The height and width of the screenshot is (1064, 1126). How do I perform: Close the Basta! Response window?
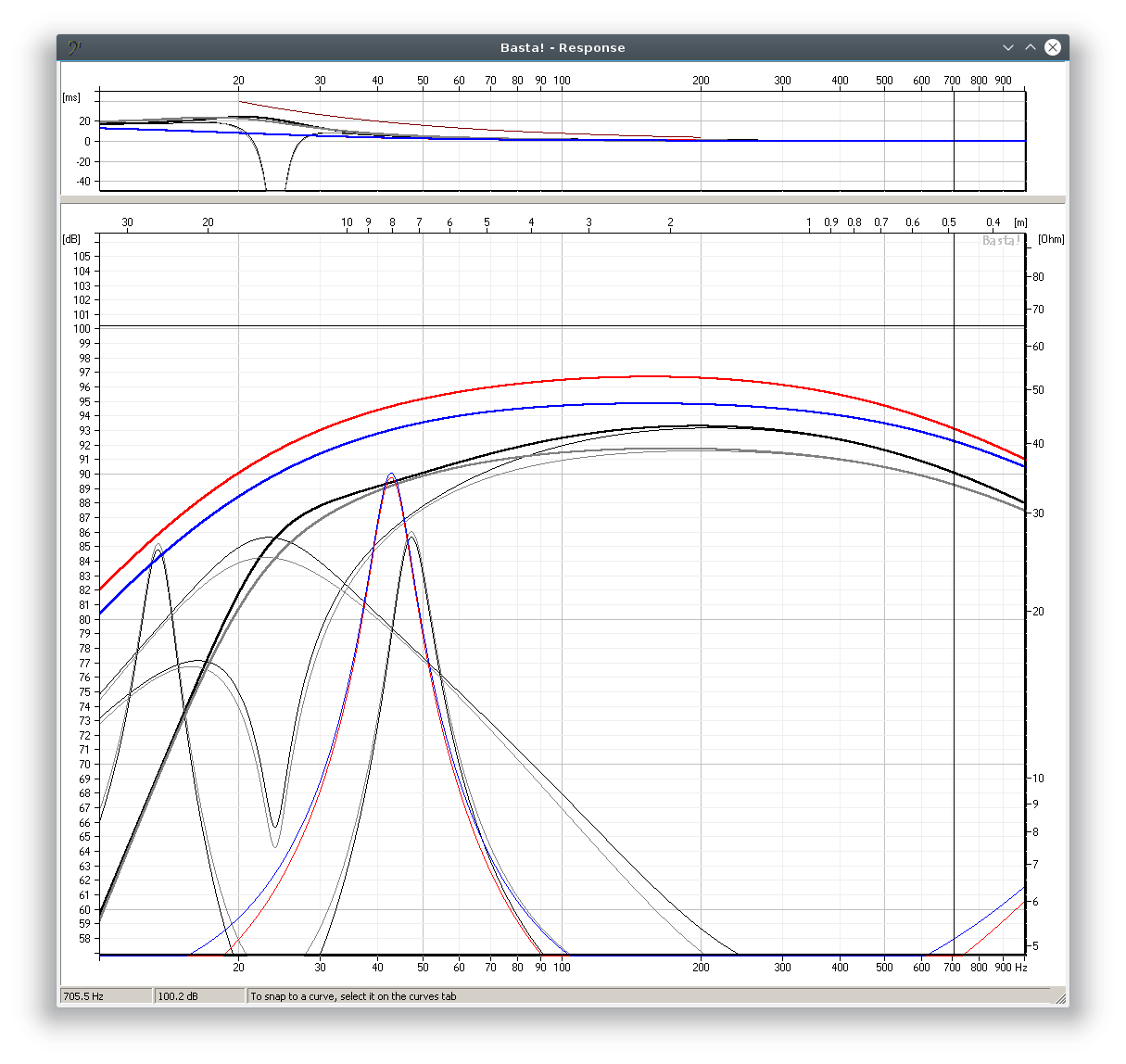(x=1053, y=47)
